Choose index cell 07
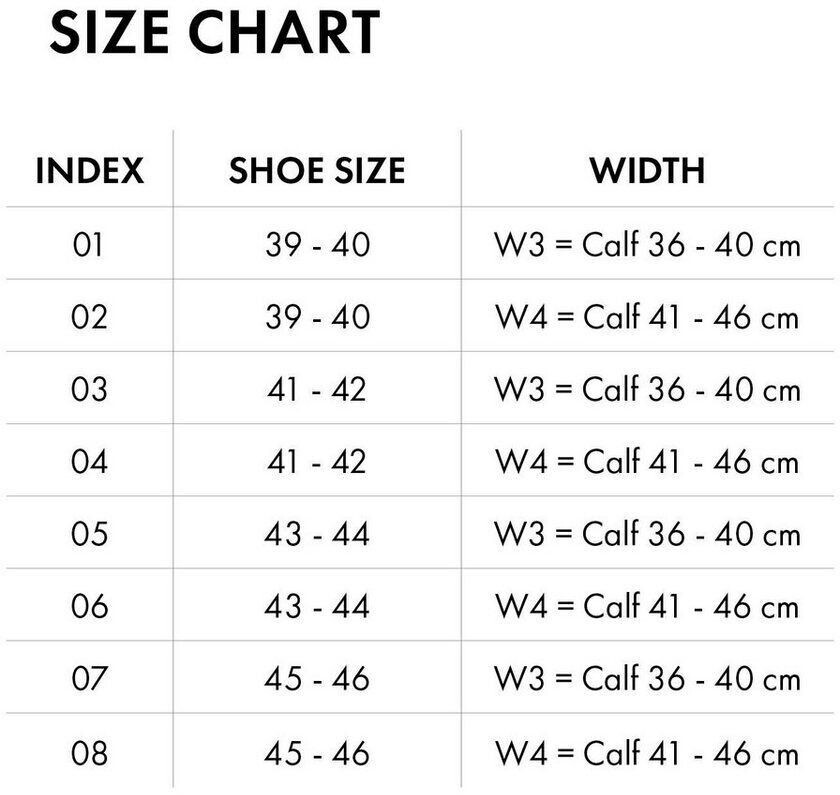Image resolution: width=840 pixels, height=795 pixels. point(89,679)
